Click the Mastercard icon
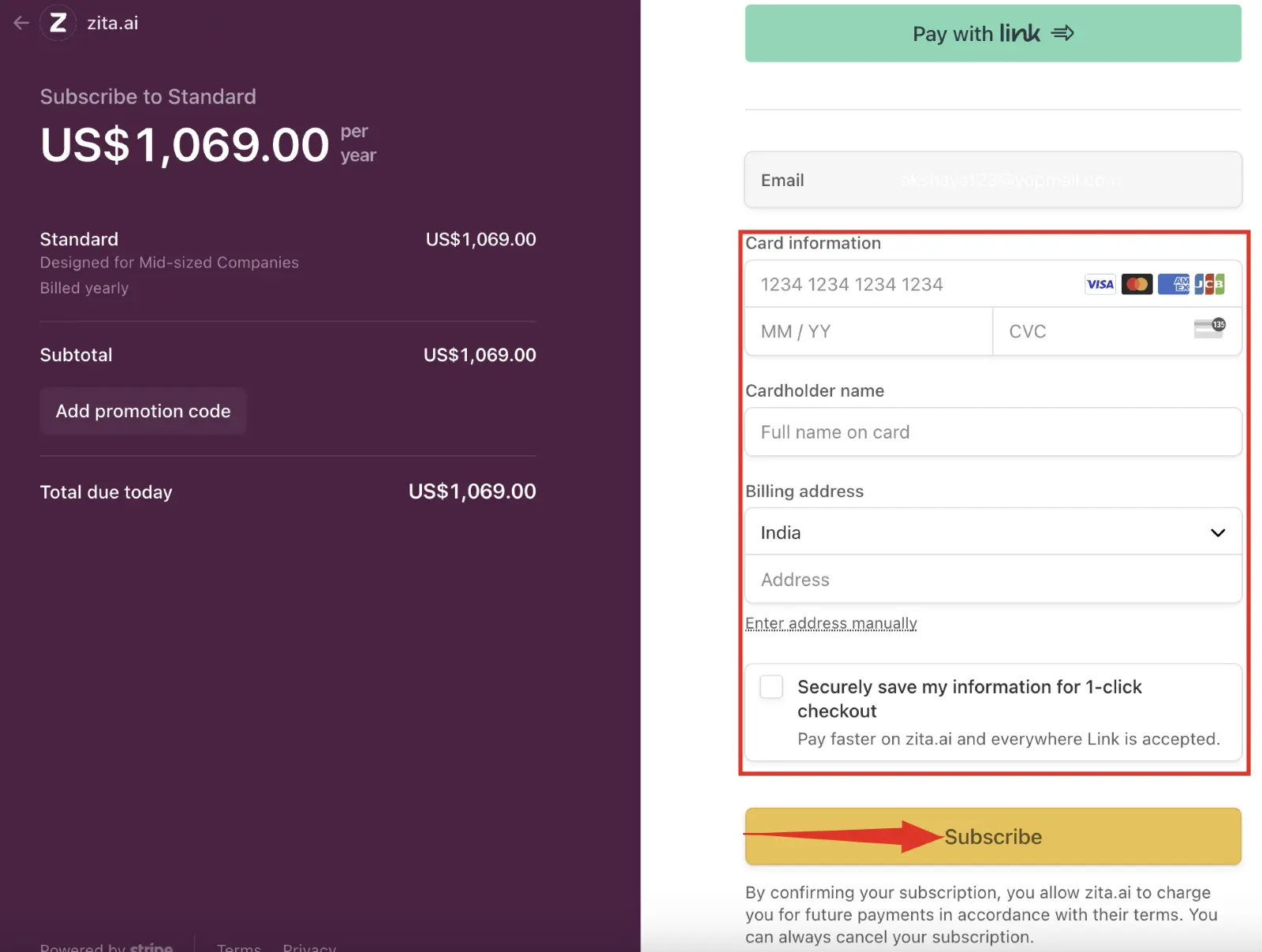The image size is (1262, 952). (1137, 285)
